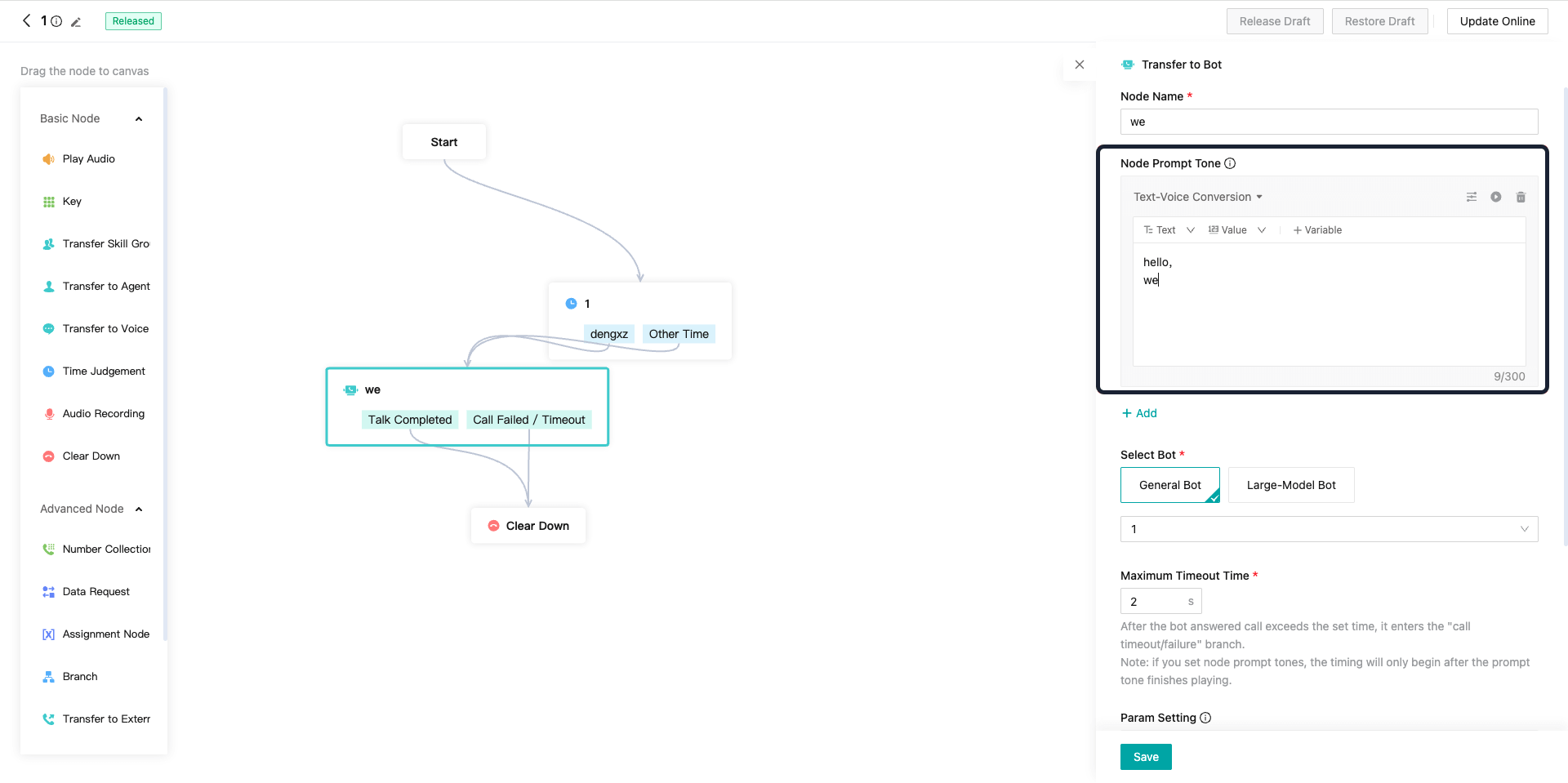This screenshot has width=1568, height=783.
Task: Play the prompt tone preview
Action: [x=1495, y=197]
